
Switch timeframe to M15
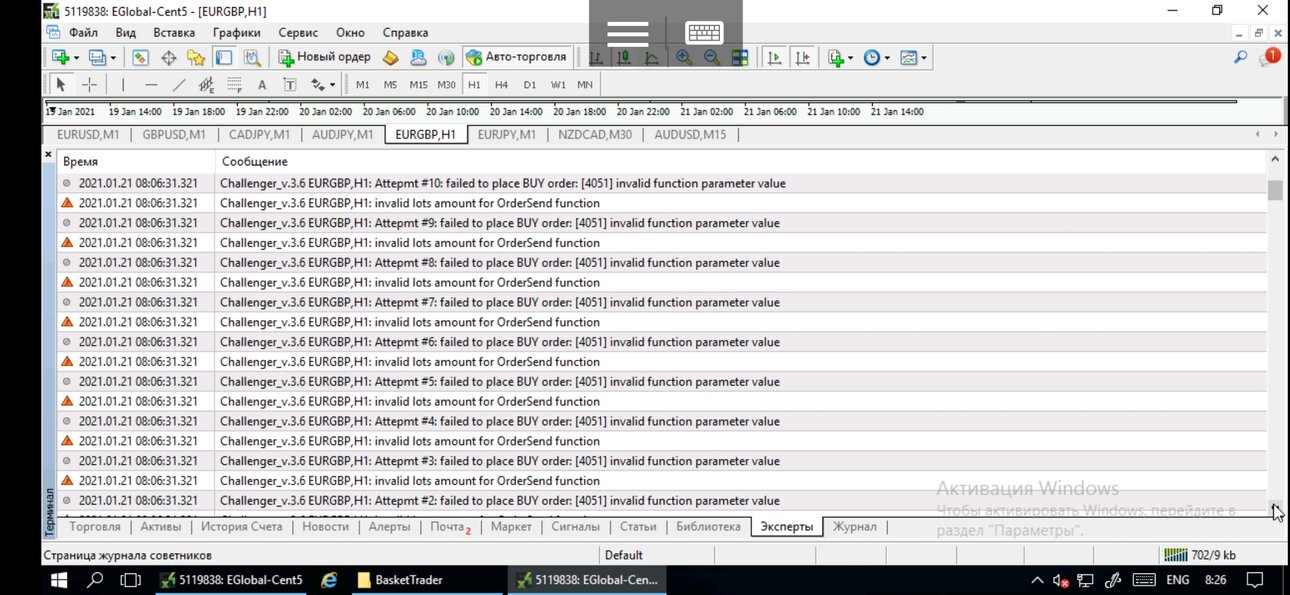(x=418, y=85)
